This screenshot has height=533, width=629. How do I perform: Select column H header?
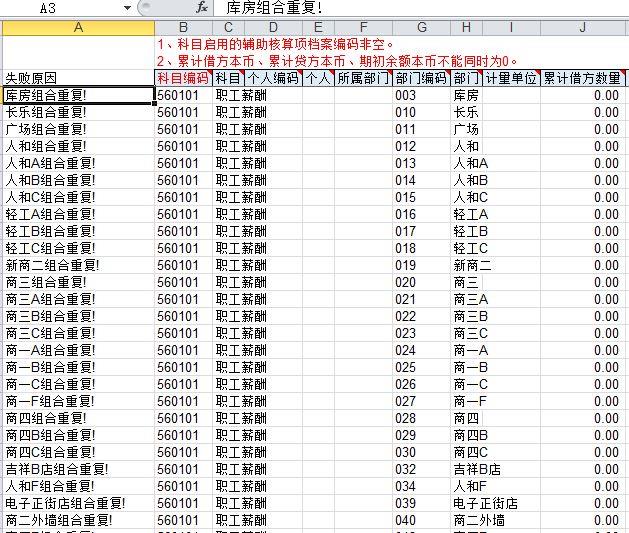coord(467,27)
